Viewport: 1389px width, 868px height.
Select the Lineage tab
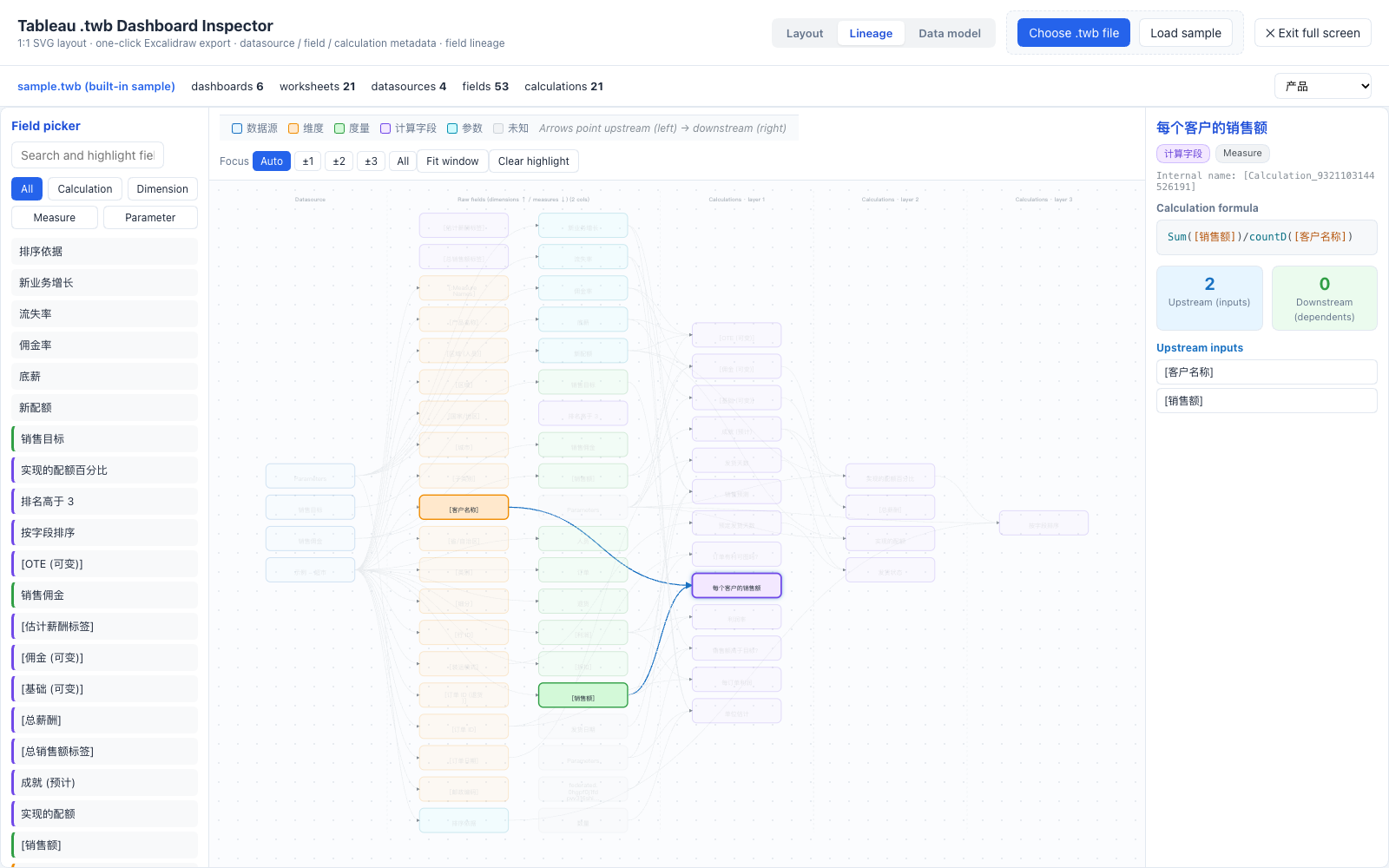[871, 34]
